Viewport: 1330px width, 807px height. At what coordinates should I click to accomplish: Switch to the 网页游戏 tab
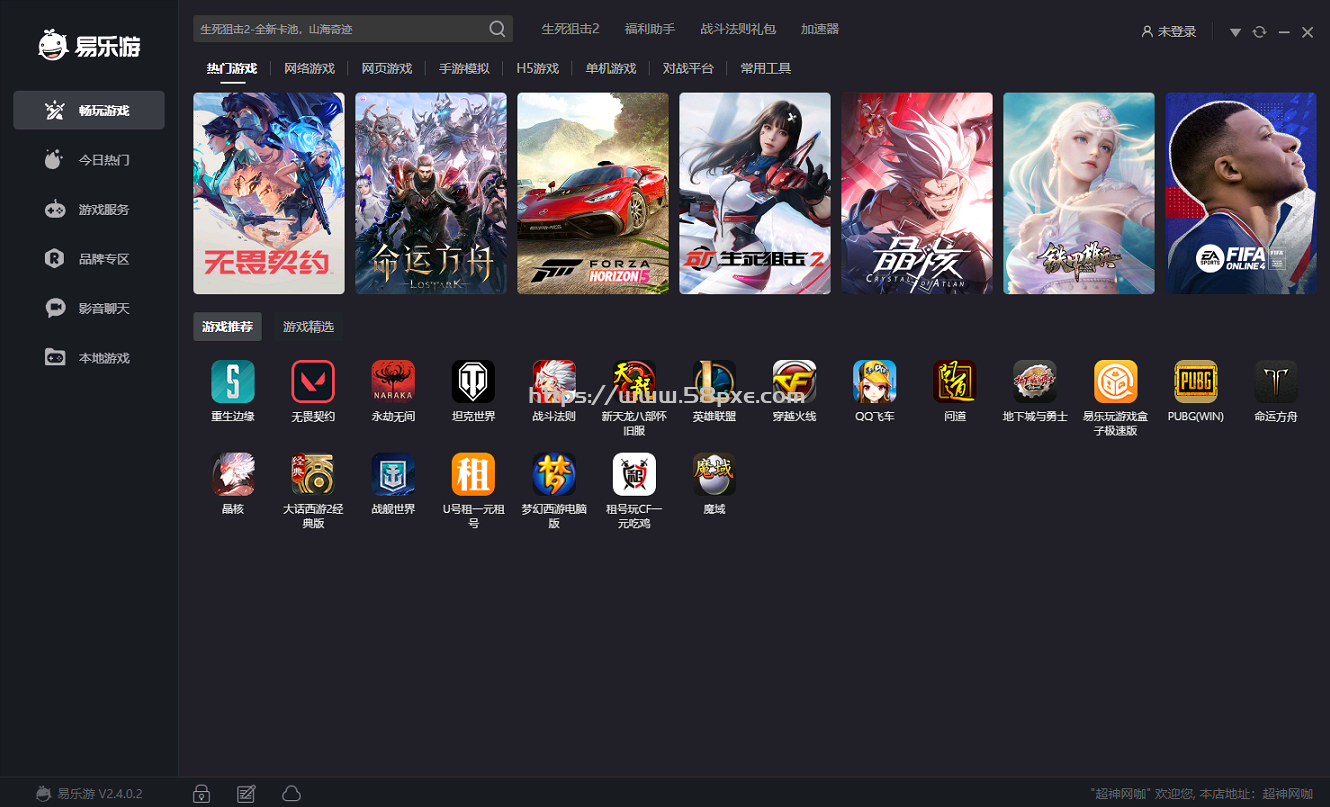point(386,69)
